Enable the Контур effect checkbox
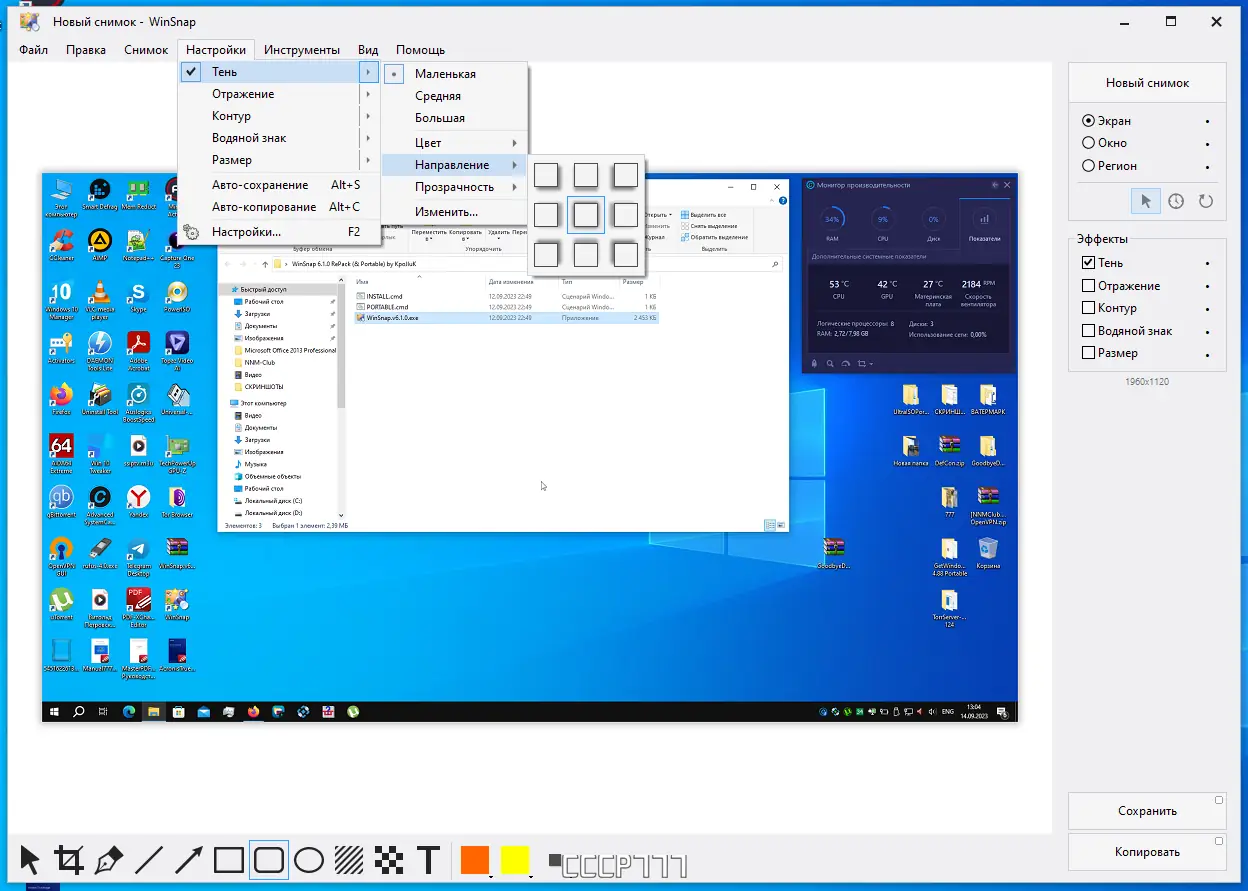The width and height of the screenshot is (1248, 891). click(x=1088, y=308)
